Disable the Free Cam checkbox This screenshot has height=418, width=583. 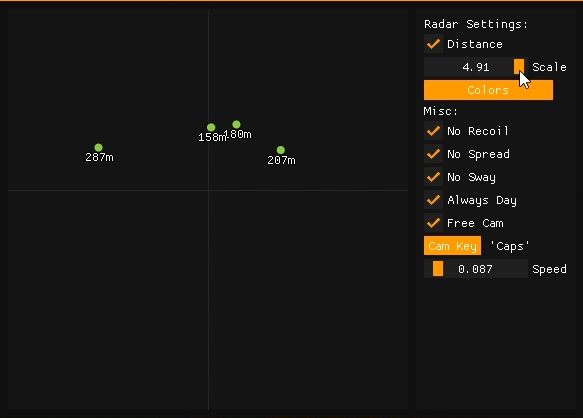point(434,223)
